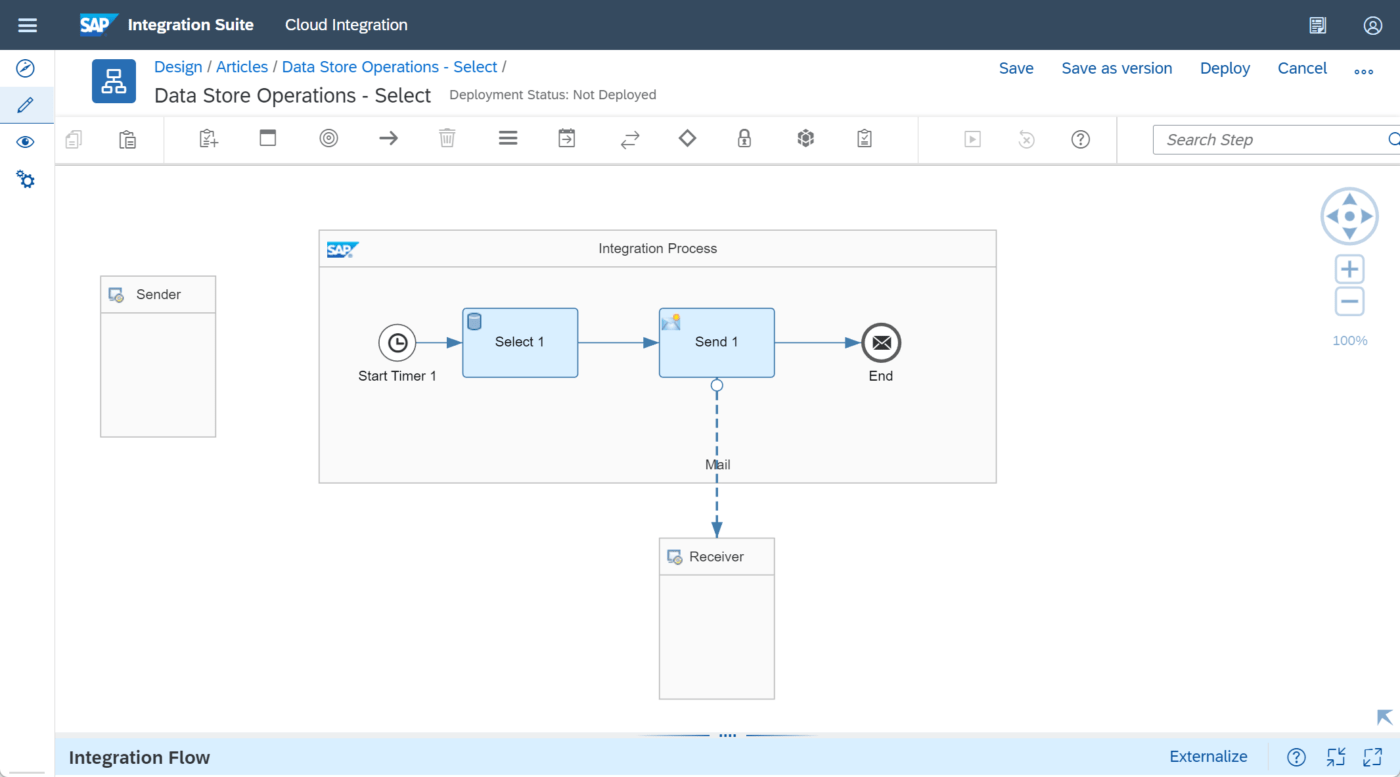Open the Design pencil icon in sidebar

26,105
